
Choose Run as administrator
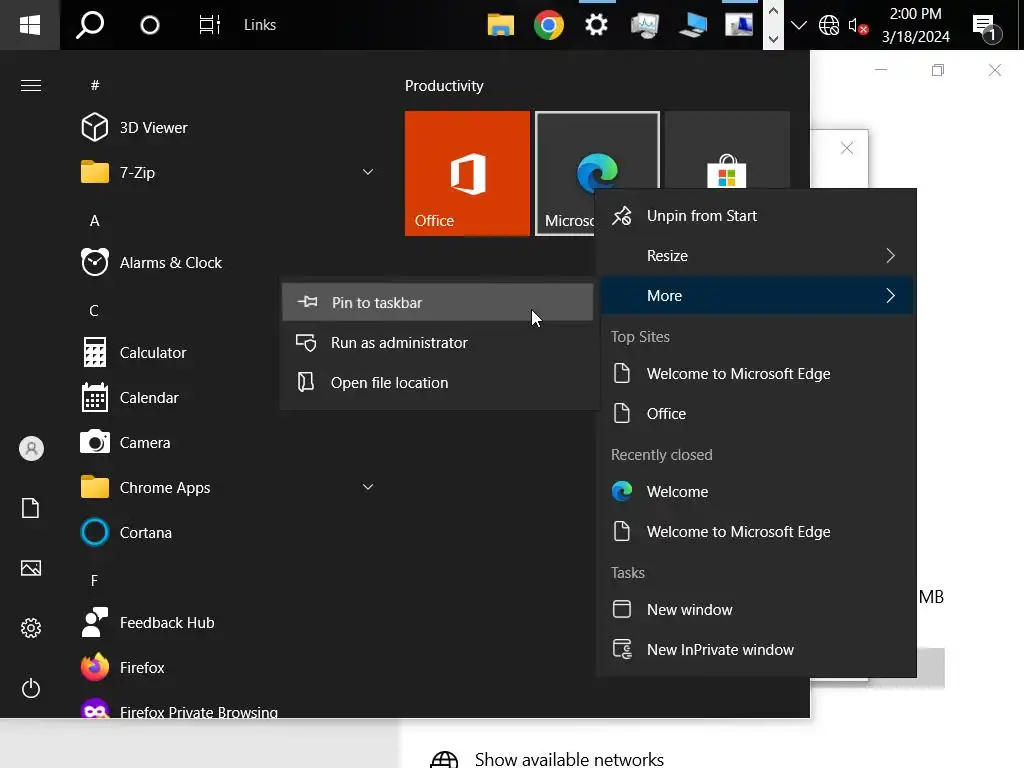click(438, 343)
